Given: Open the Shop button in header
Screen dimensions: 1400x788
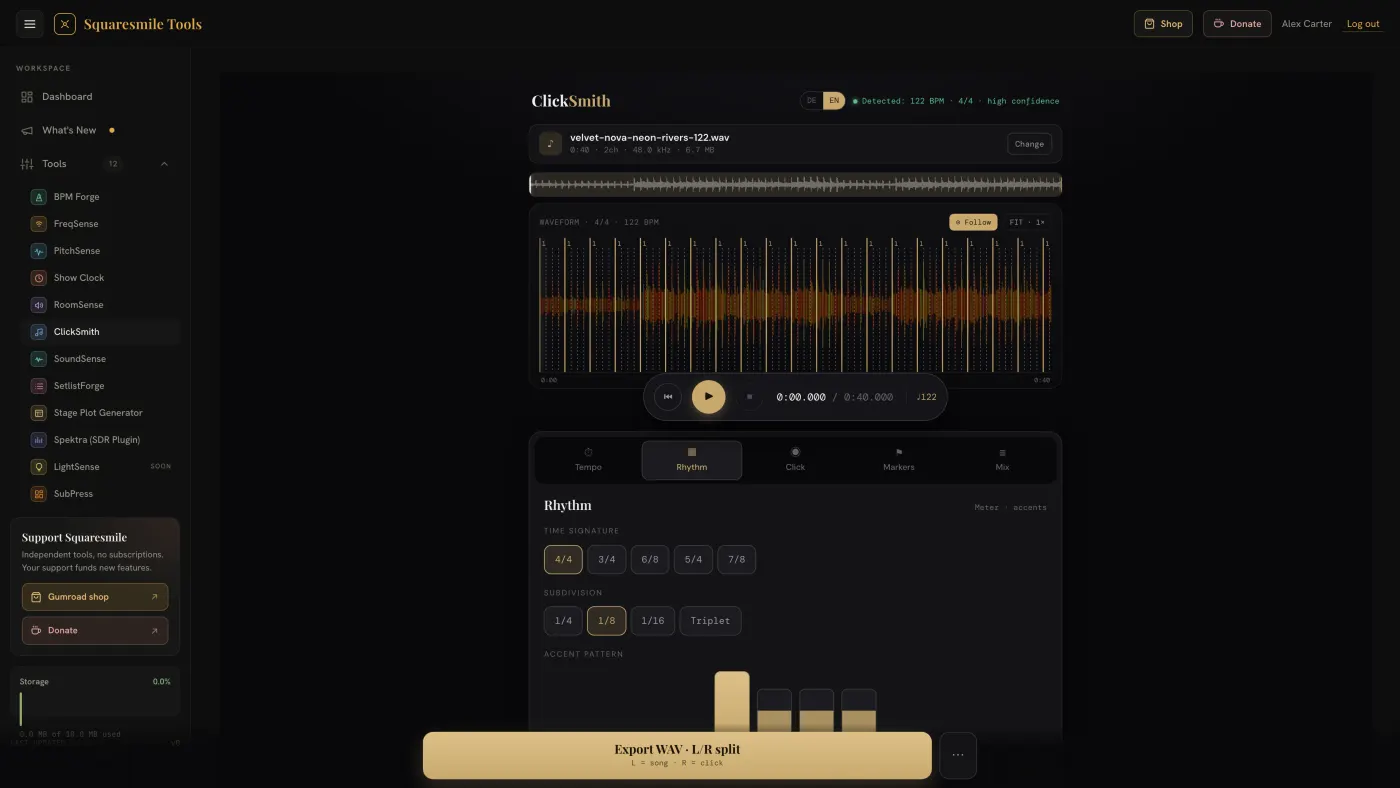Looking at the screenshot, I should [x=1163, y=24].
